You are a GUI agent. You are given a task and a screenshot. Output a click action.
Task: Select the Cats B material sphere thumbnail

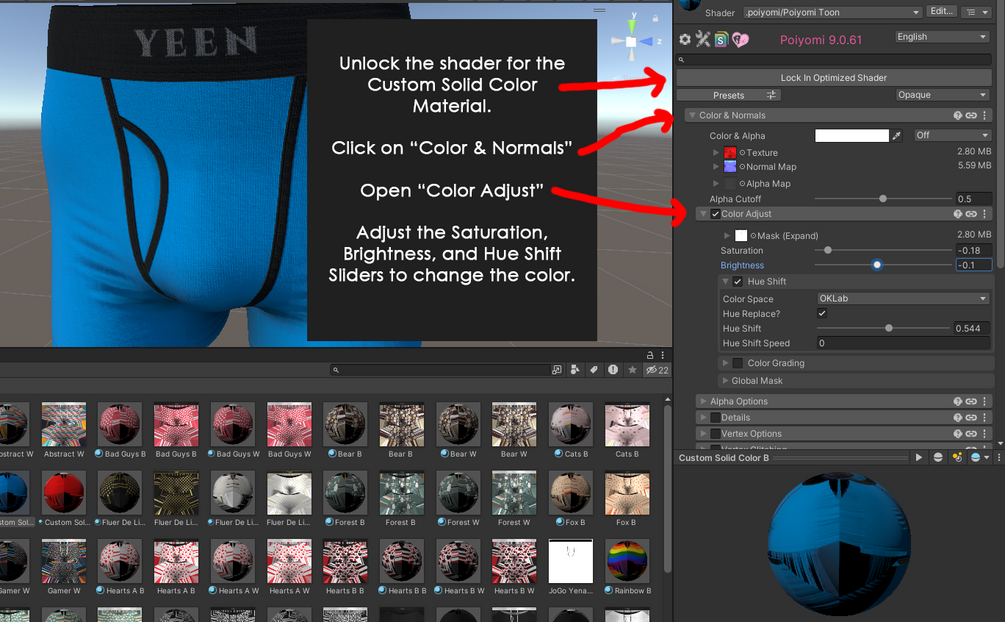tap(570, 424)
